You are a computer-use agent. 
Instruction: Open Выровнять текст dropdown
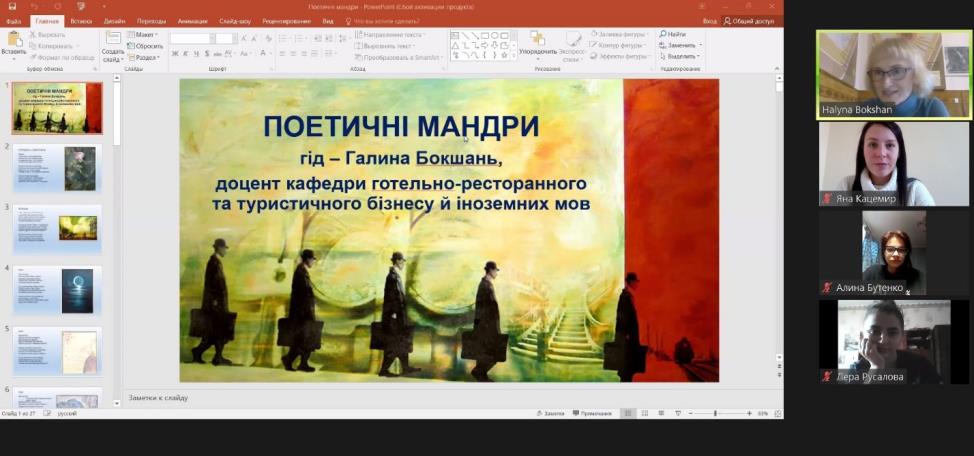point(385,46)
